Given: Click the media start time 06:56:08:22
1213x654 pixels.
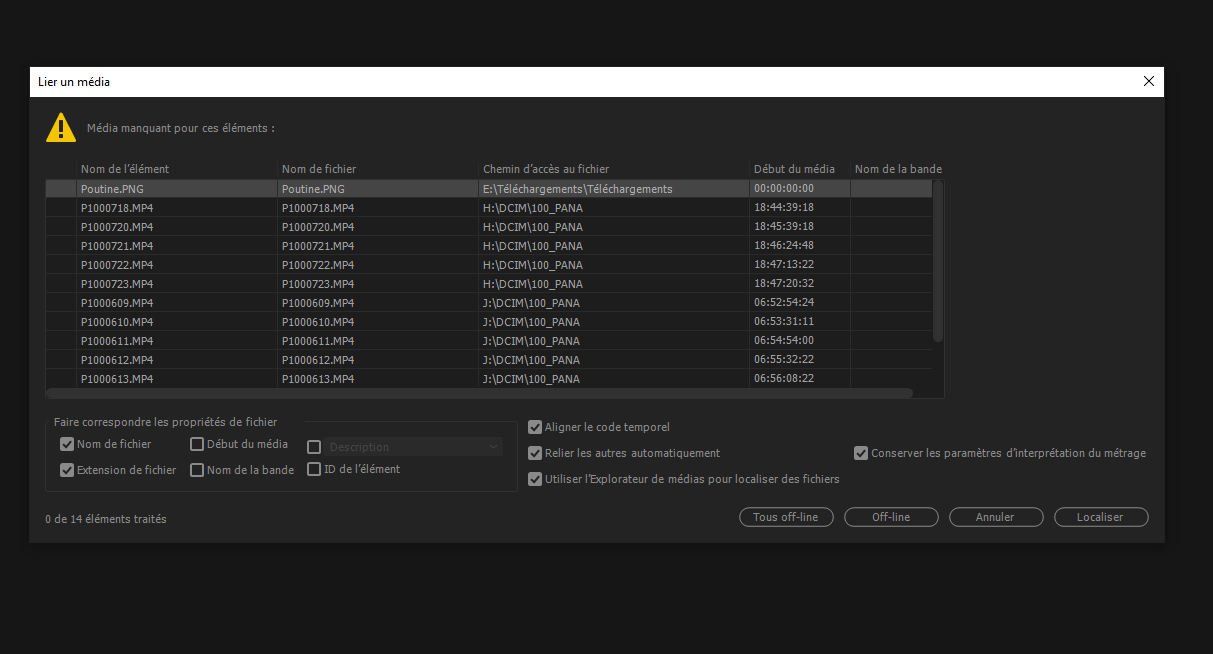Looking at the screenshot, I should (x=784, y=379).
